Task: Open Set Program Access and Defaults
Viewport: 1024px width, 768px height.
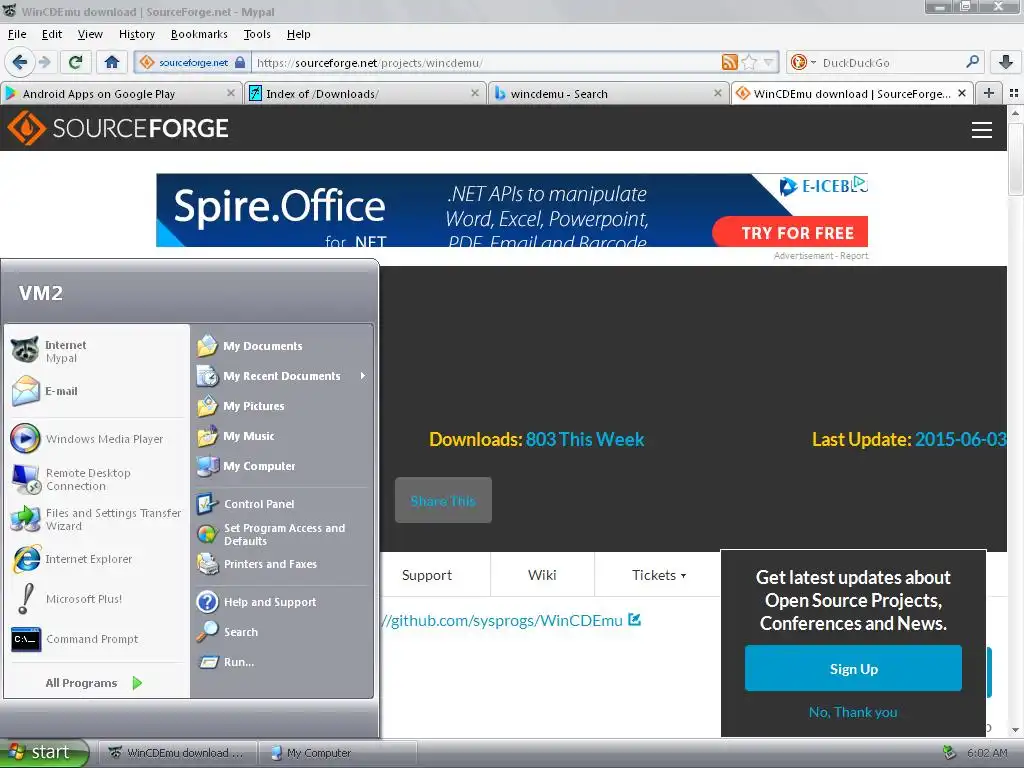Action: pyautogui.click(x=282, y=534)
